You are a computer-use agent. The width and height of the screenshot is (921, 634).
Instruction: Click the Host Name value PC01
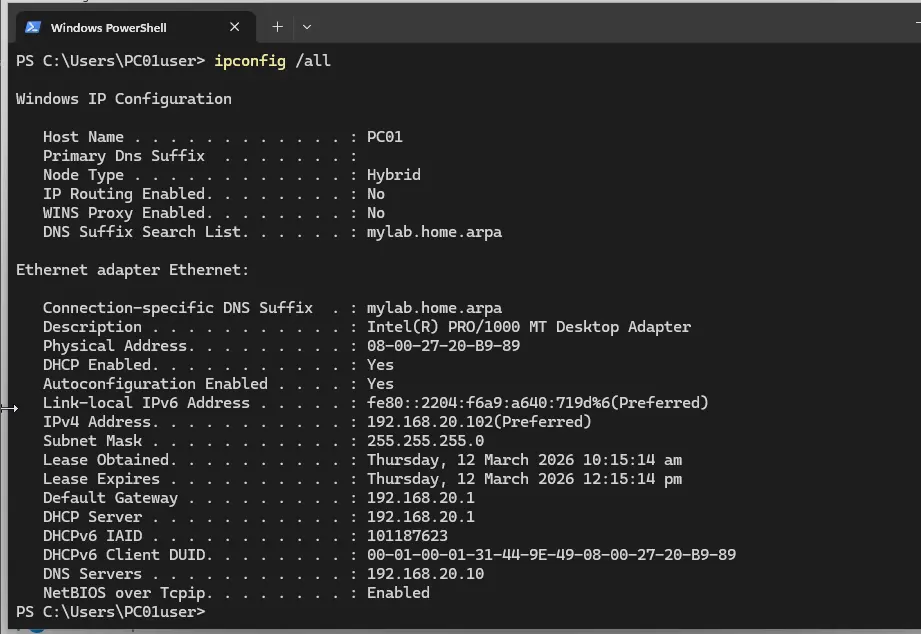pyautogui.click(x=385, y=137)
